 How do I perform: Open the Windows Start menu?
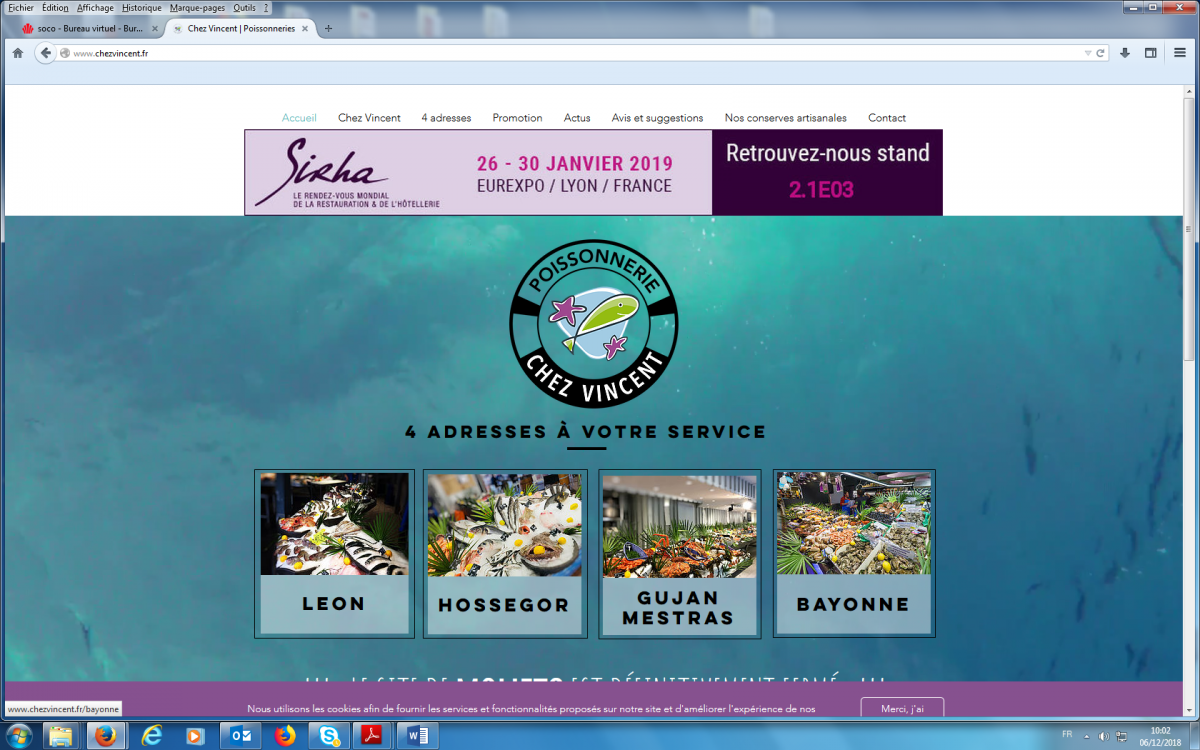pos(18,736)
